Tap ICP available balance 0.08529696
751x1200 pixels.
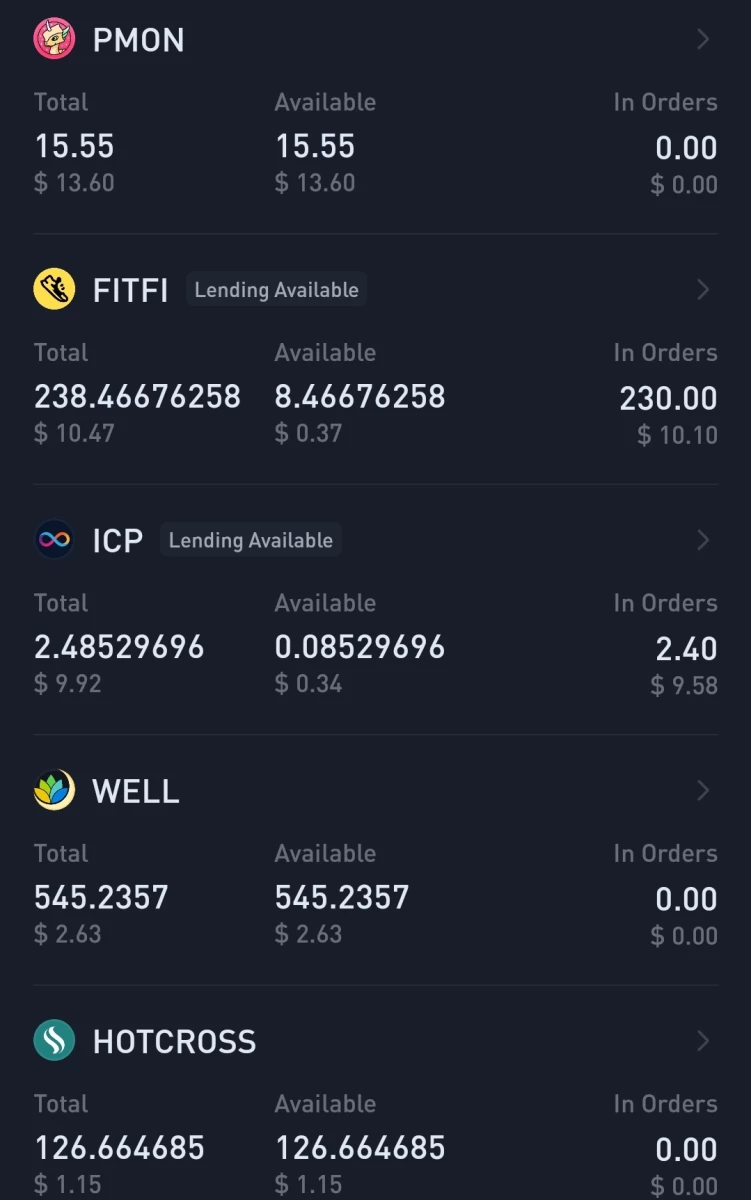360,647
